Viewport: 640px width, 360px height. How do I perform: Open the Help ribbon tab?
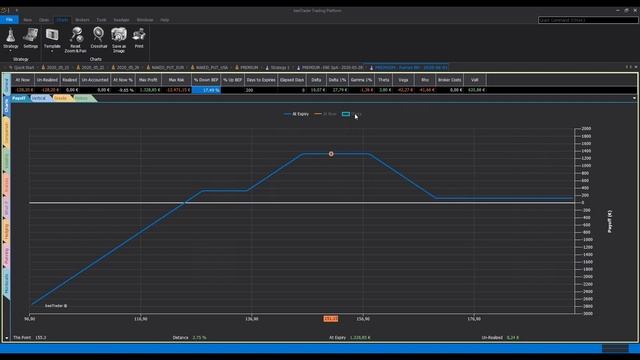pyautogui.click(x=164, y=20)
